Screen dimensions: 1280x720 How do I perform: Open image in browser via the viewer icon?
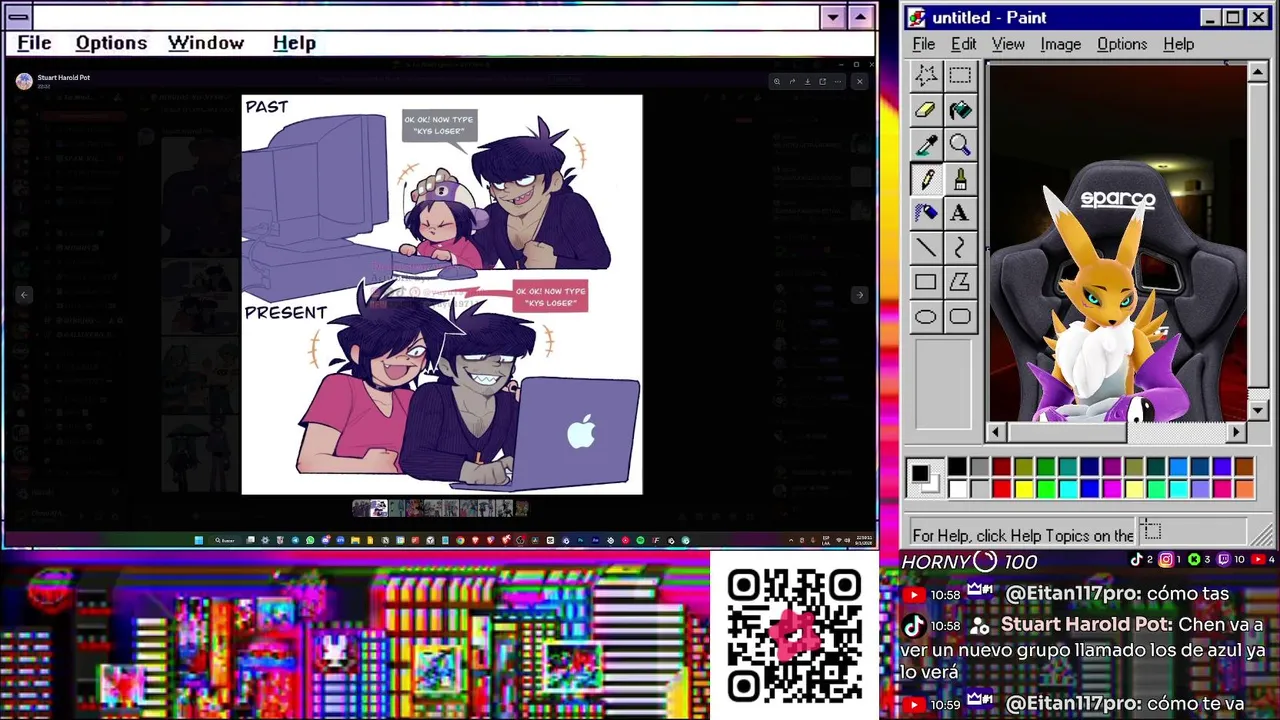click(823, 81)
